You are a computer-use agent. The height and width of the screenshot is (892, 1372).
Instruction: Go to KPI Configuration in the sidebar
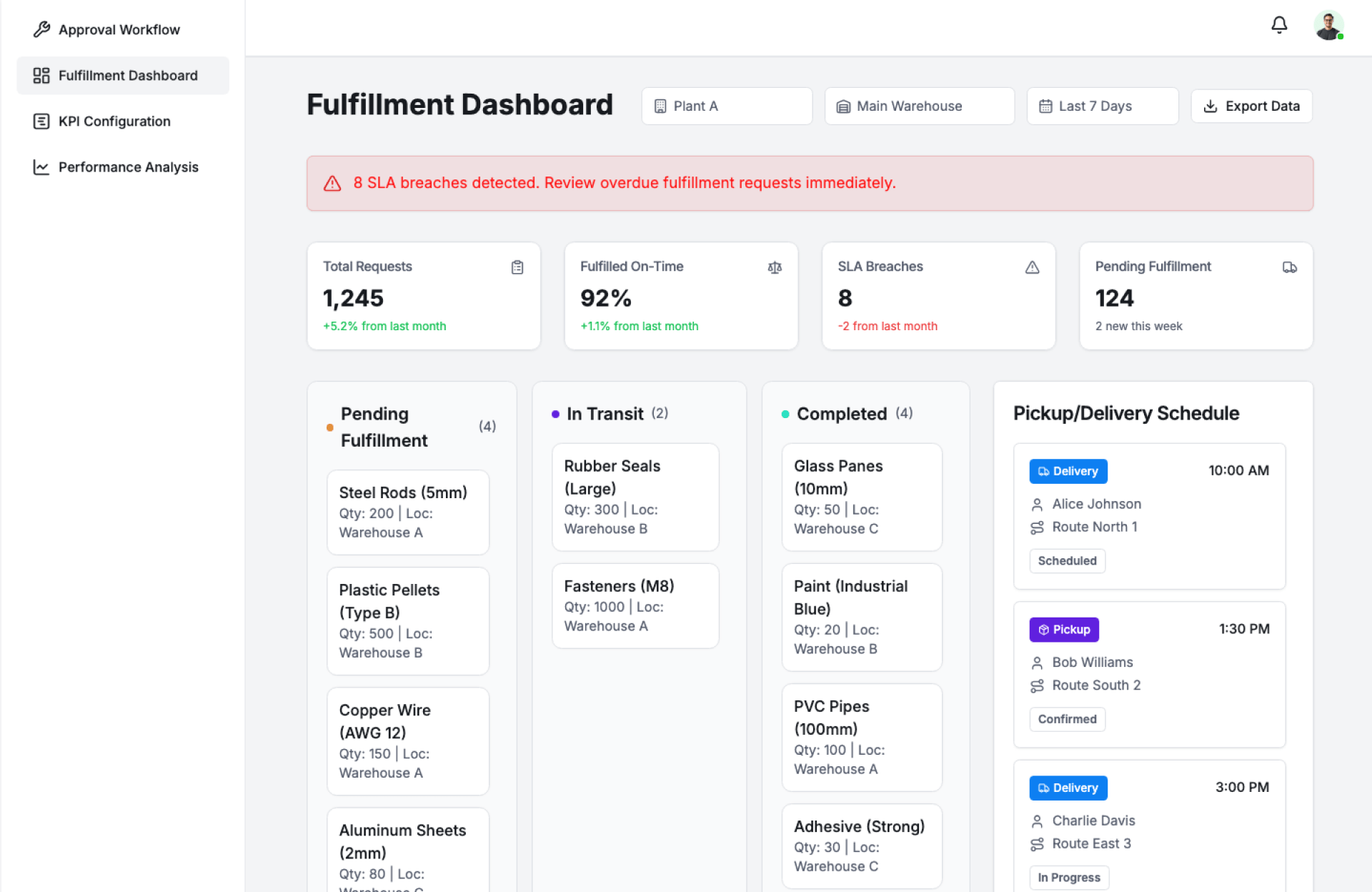tap(114, 122)
